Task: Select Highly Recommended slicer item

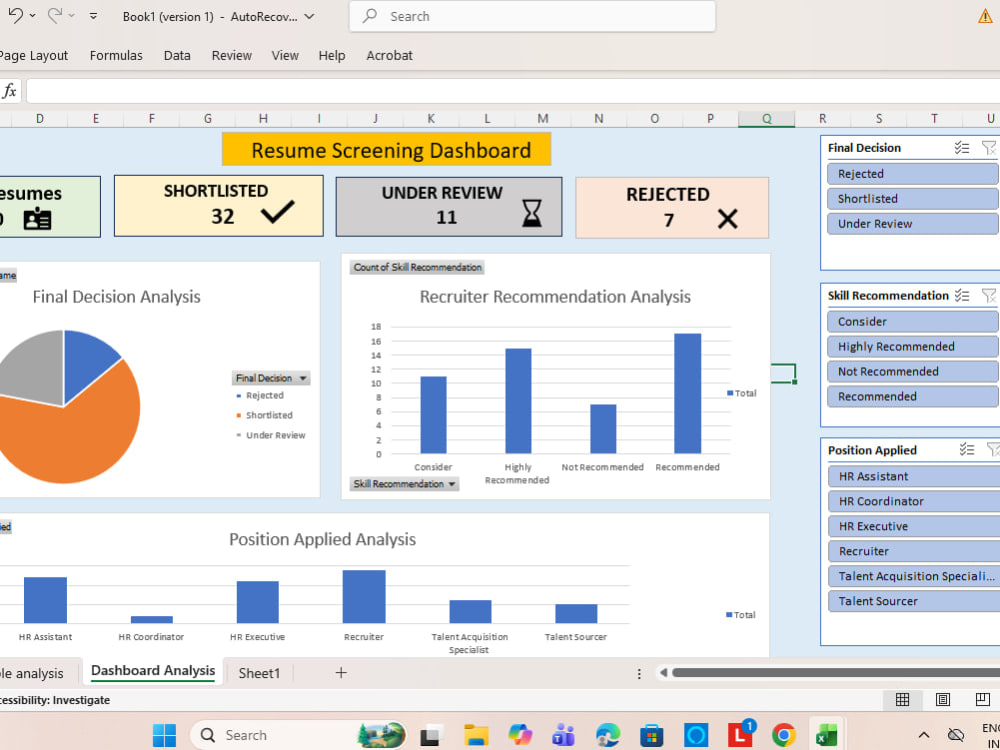Action: 913,346
